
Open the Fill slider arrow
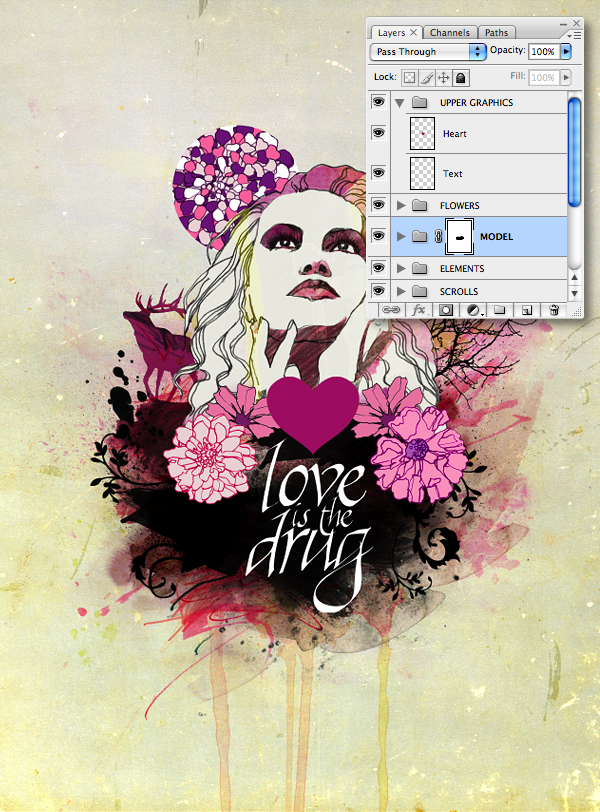[x=566, y=77]
